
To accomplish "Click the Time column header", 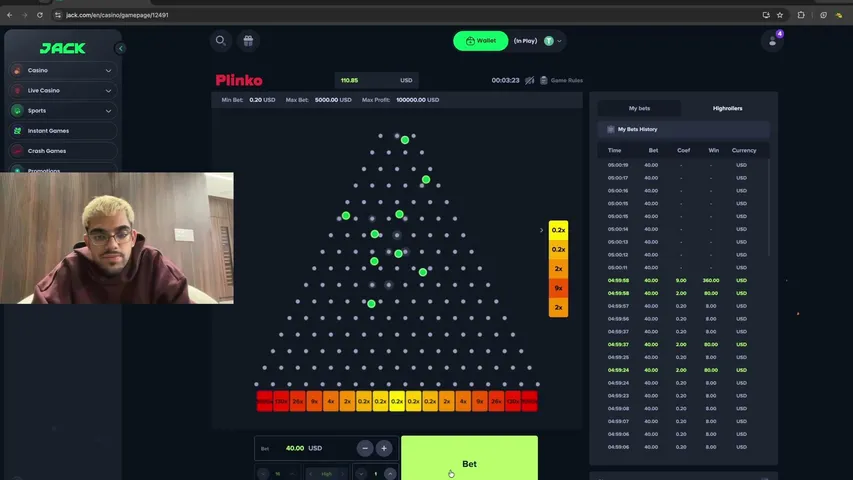I will [x=614, y=150].
